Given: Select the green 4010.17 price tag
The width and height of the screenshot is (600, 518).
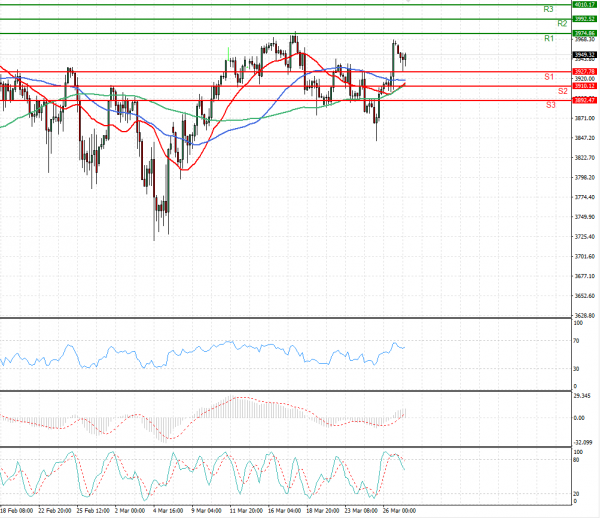Looking at the screenshot, I should click(585, 5).
